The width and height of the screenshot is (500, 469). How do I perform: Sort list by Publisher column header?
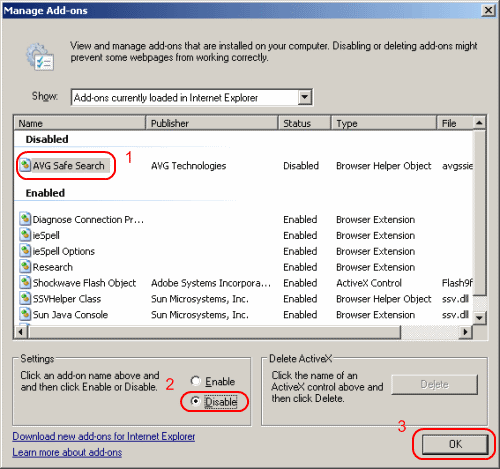[212, 123]
